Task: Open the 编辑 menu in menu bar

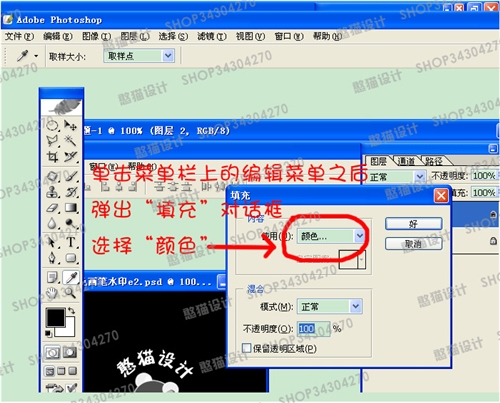Action: click(58, 36)
